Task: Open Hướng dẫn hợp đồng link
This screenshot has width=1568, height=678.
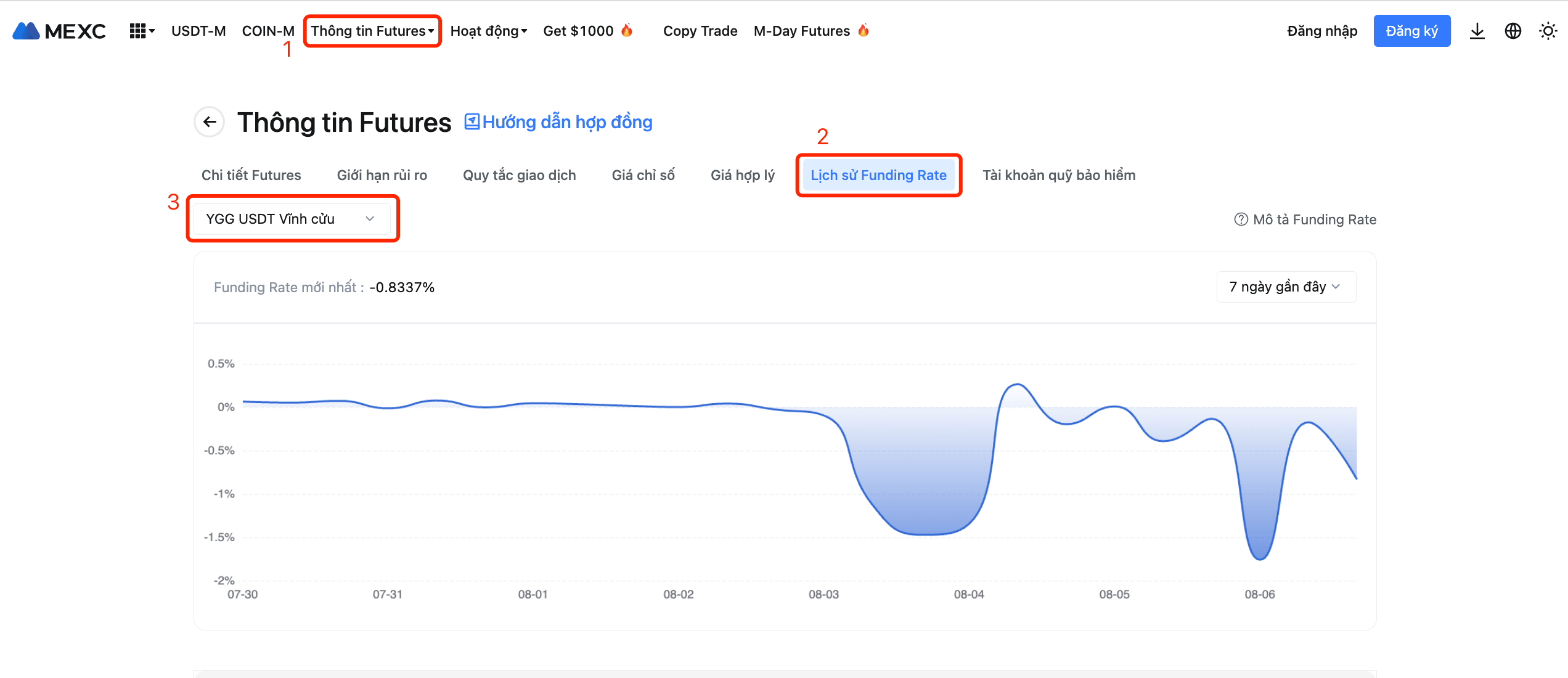Action: pyautogui.click(x=567, y=122)
